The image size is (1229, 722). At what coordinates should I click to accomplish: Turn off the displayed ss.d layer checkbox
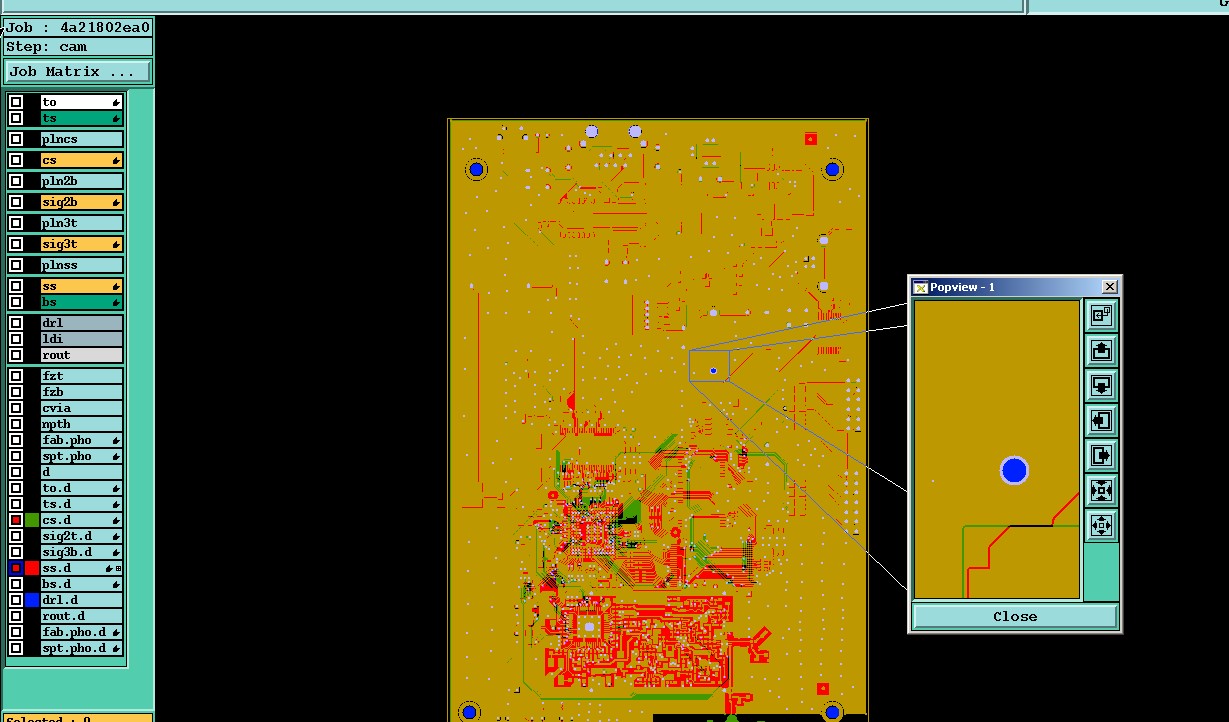pos(16,568)
